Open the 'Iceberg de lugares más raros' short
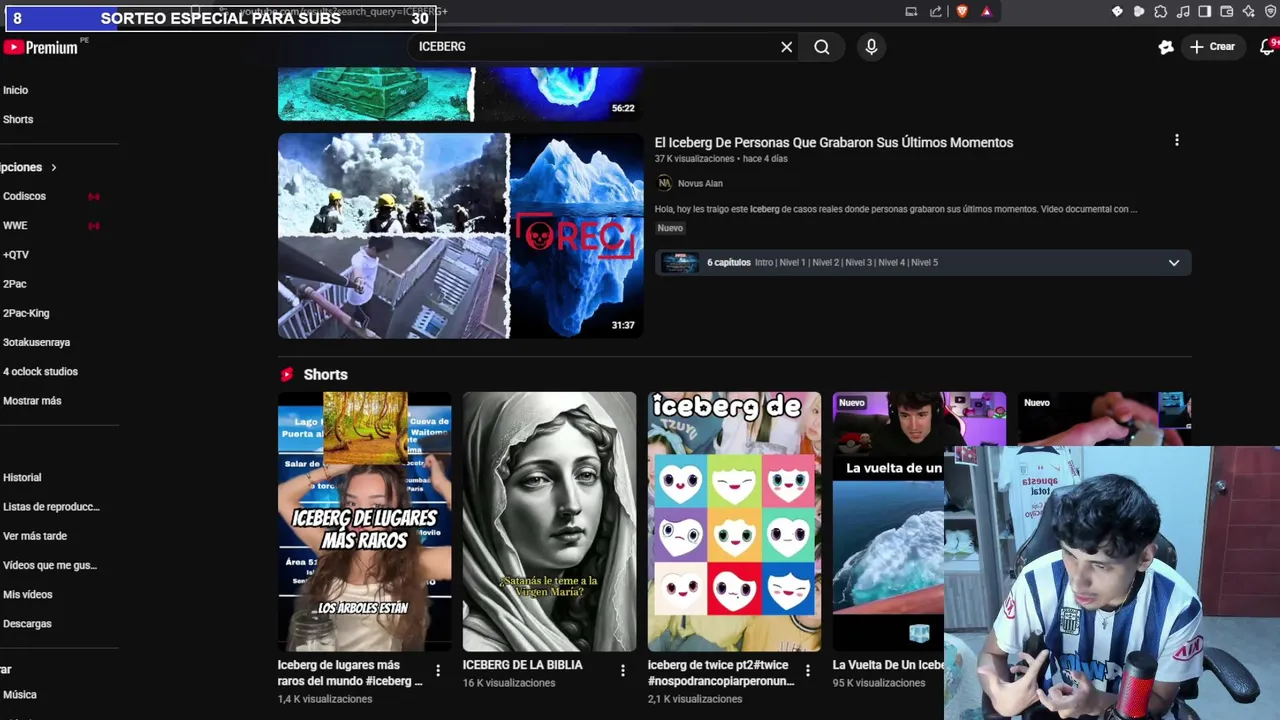The height and width of the screenshot is (720, 1280). tap(364, 521)
